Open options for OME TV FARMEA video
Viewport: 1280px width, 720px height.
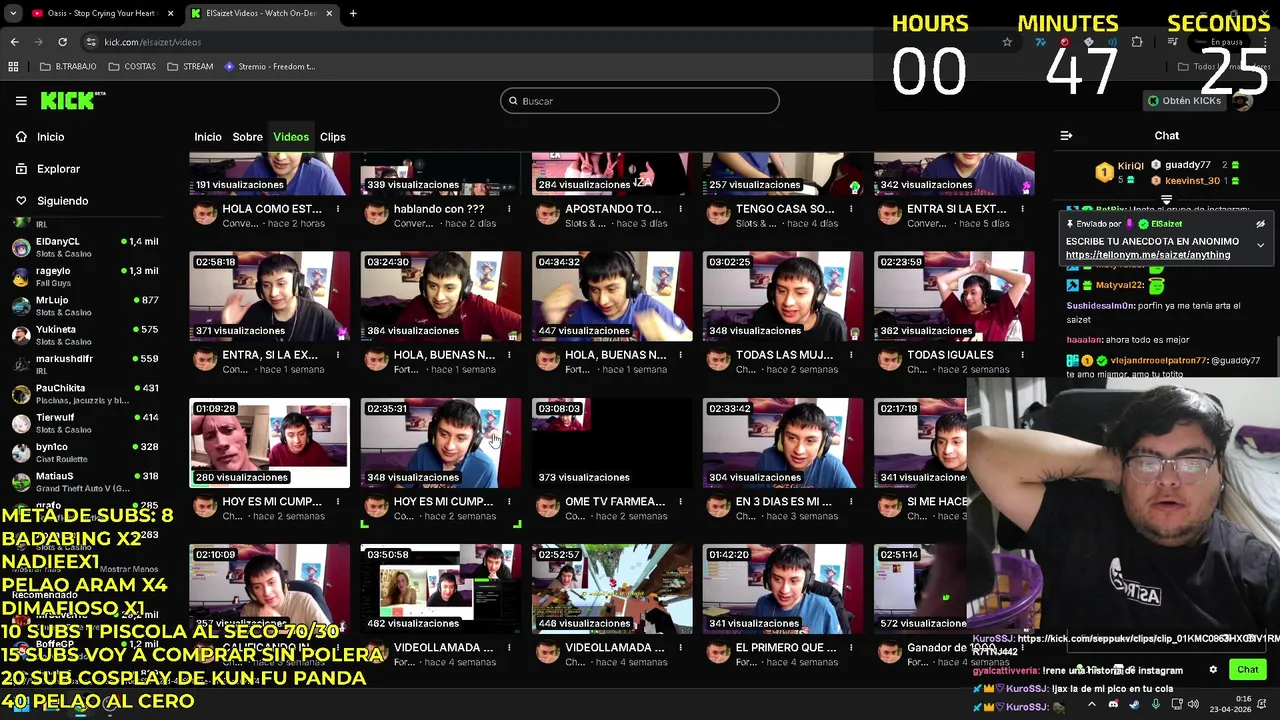[680, 501]
